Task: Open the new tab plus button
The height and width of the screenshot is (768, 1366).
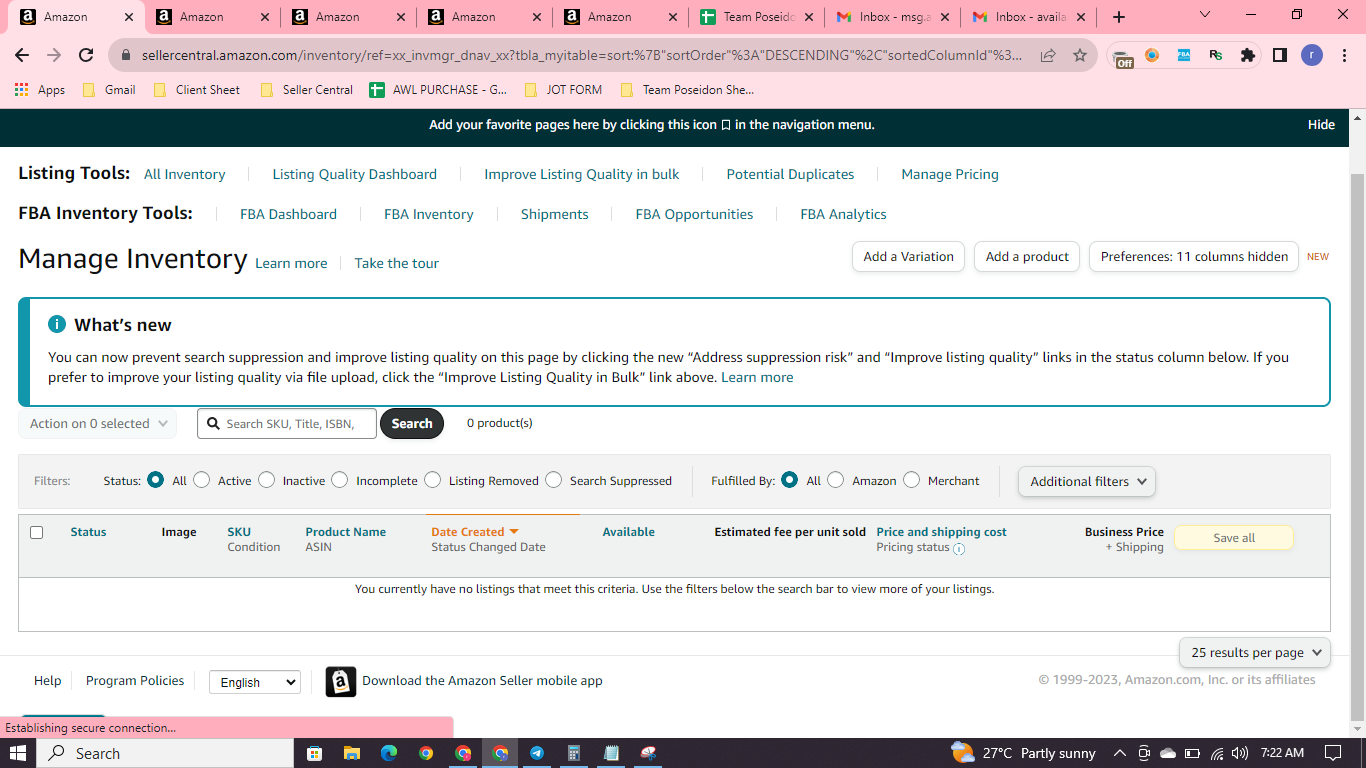Action: coord(1119,17)
